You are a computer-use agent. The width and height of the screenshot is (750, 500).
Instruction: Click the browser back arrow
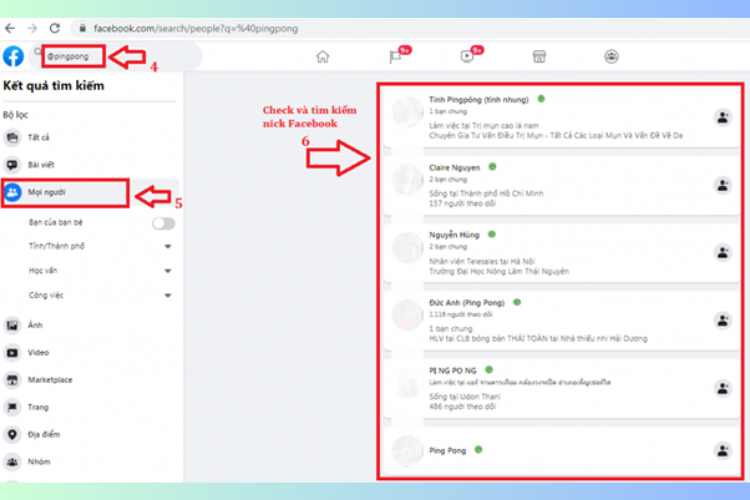tap(10, 28)
